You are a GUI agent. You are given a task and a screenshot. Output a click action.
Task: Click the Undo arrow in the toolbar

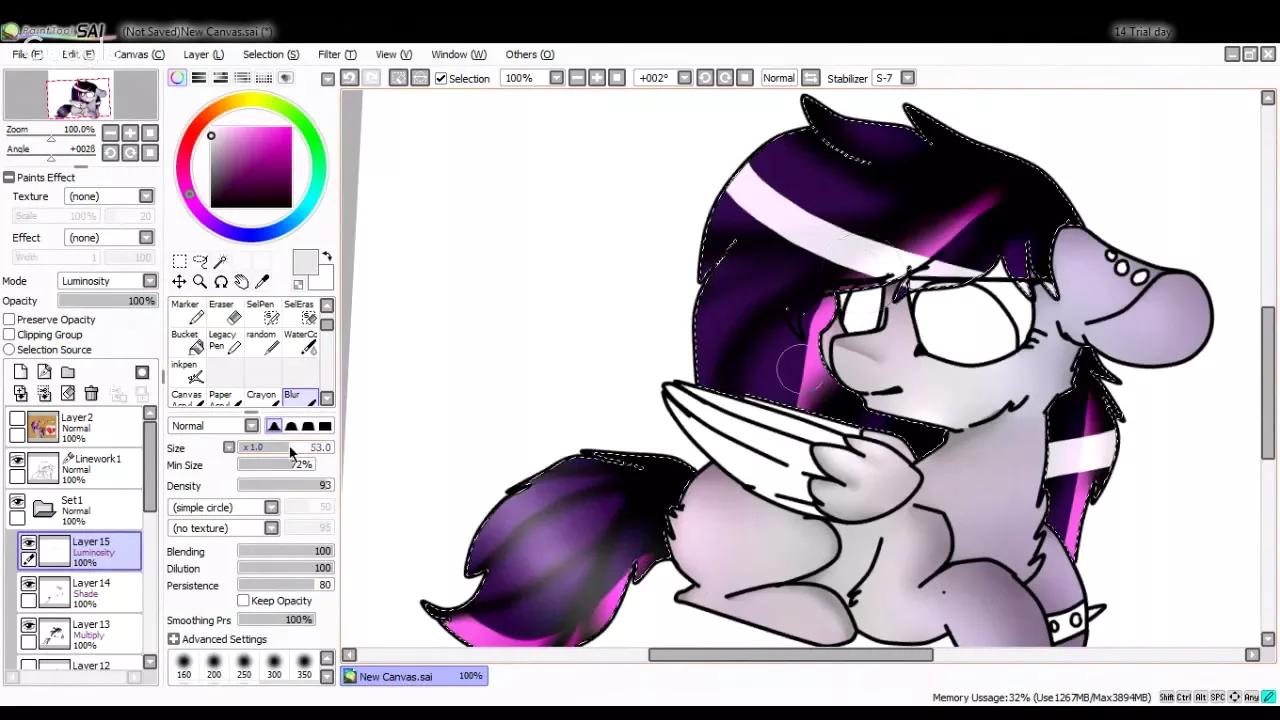tap(349, 78)
